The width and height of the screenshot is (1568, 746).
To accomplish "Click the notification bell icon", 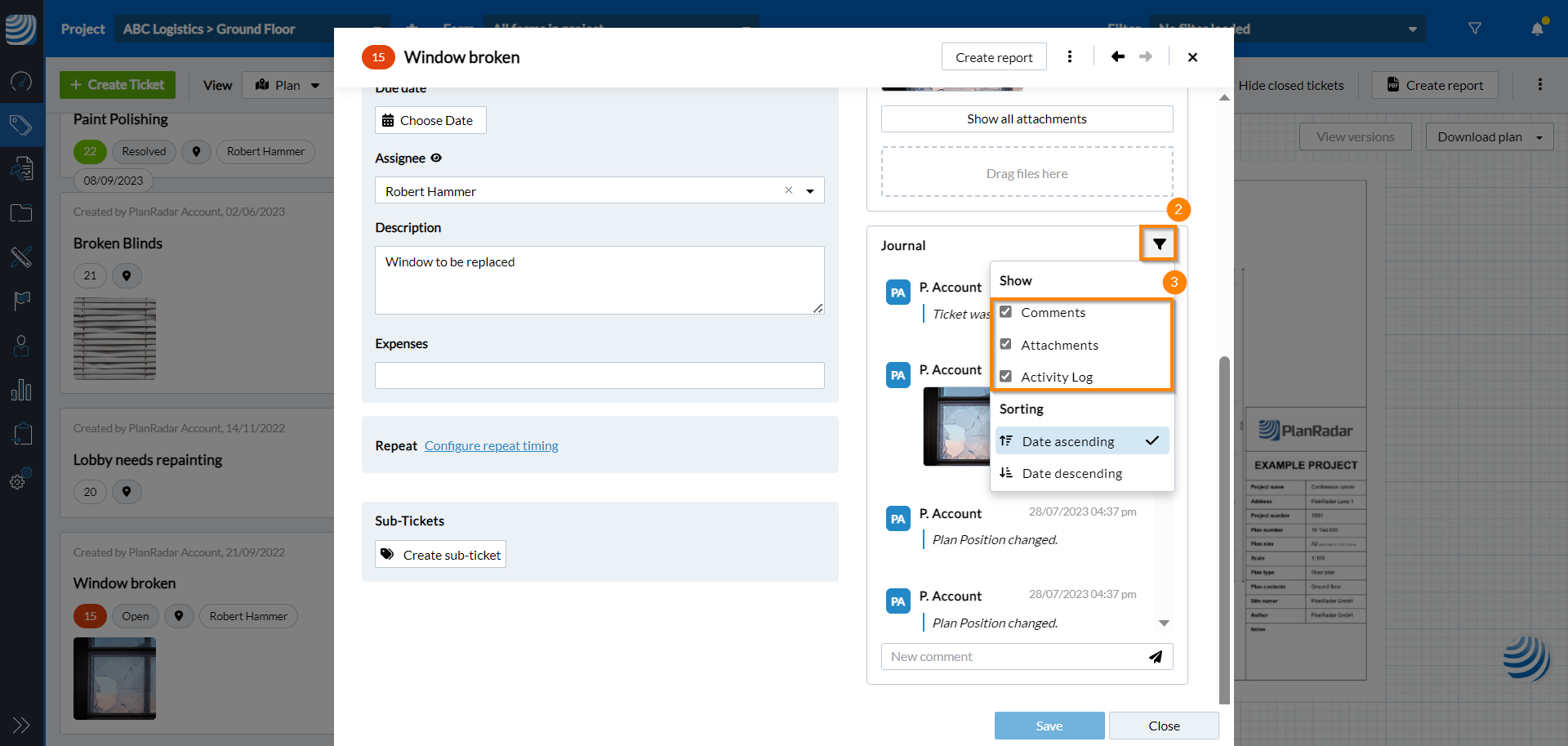I will click(x=1537, y=29).
